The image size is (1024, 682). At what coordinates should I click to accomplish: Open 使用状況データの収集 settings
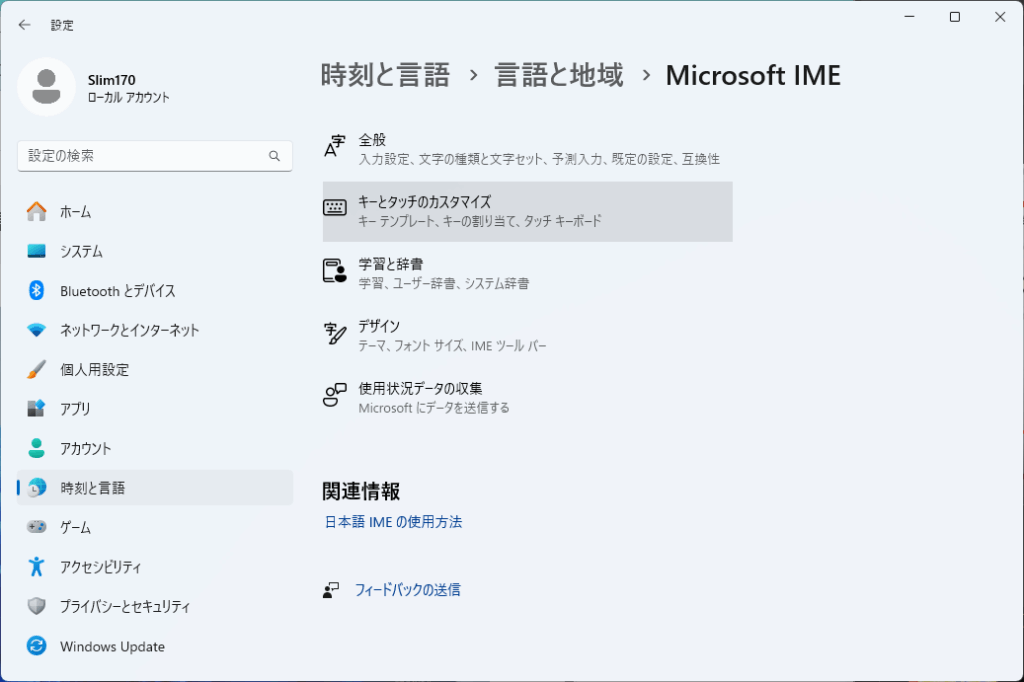coord(528,398)
